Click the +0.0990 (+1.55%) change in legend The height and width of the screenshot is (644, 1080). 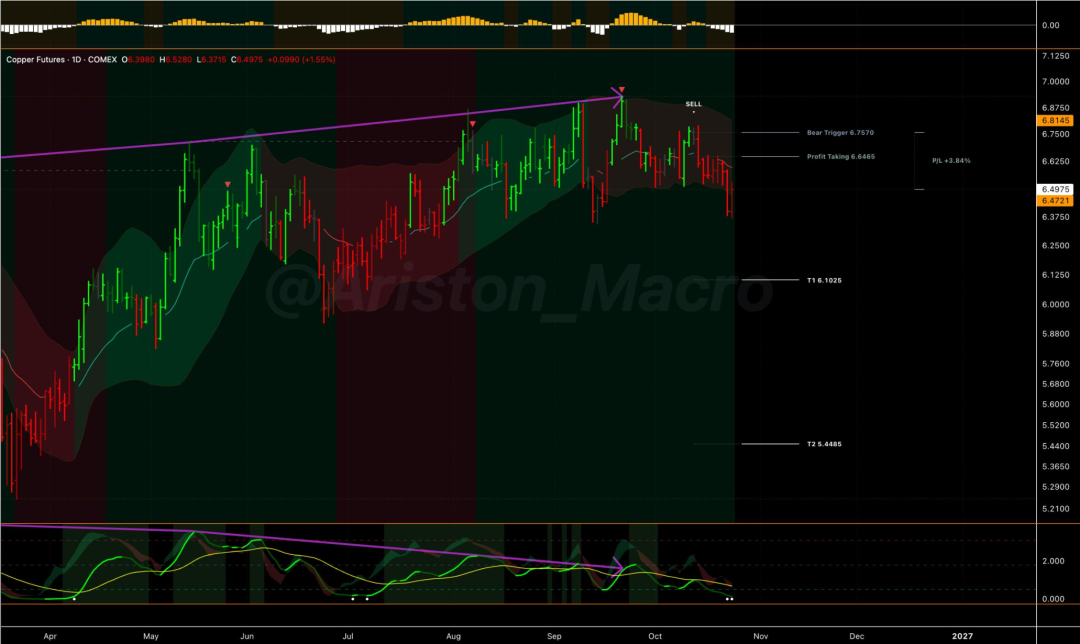pyautogui.click(x=302, y=60)
